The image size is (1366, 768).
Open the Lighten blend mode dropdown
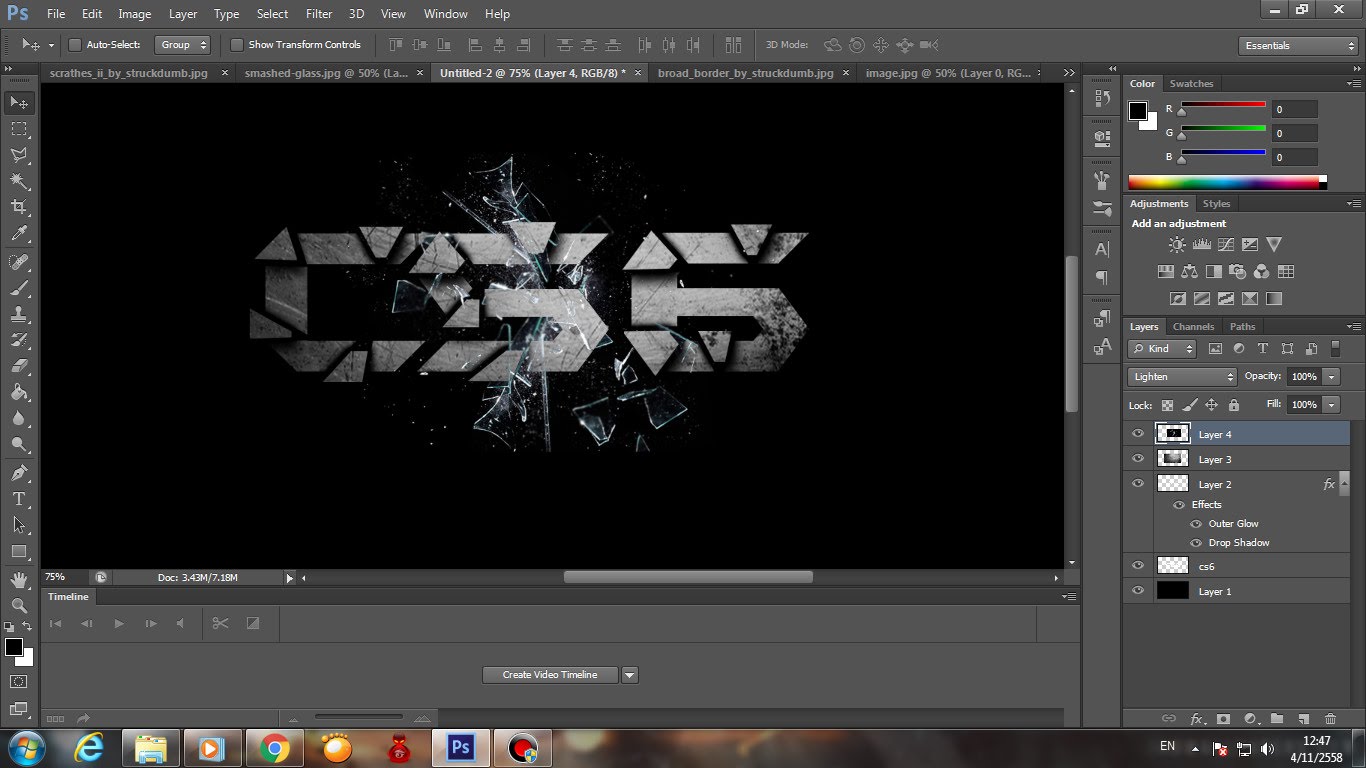tap(1180, 376)
